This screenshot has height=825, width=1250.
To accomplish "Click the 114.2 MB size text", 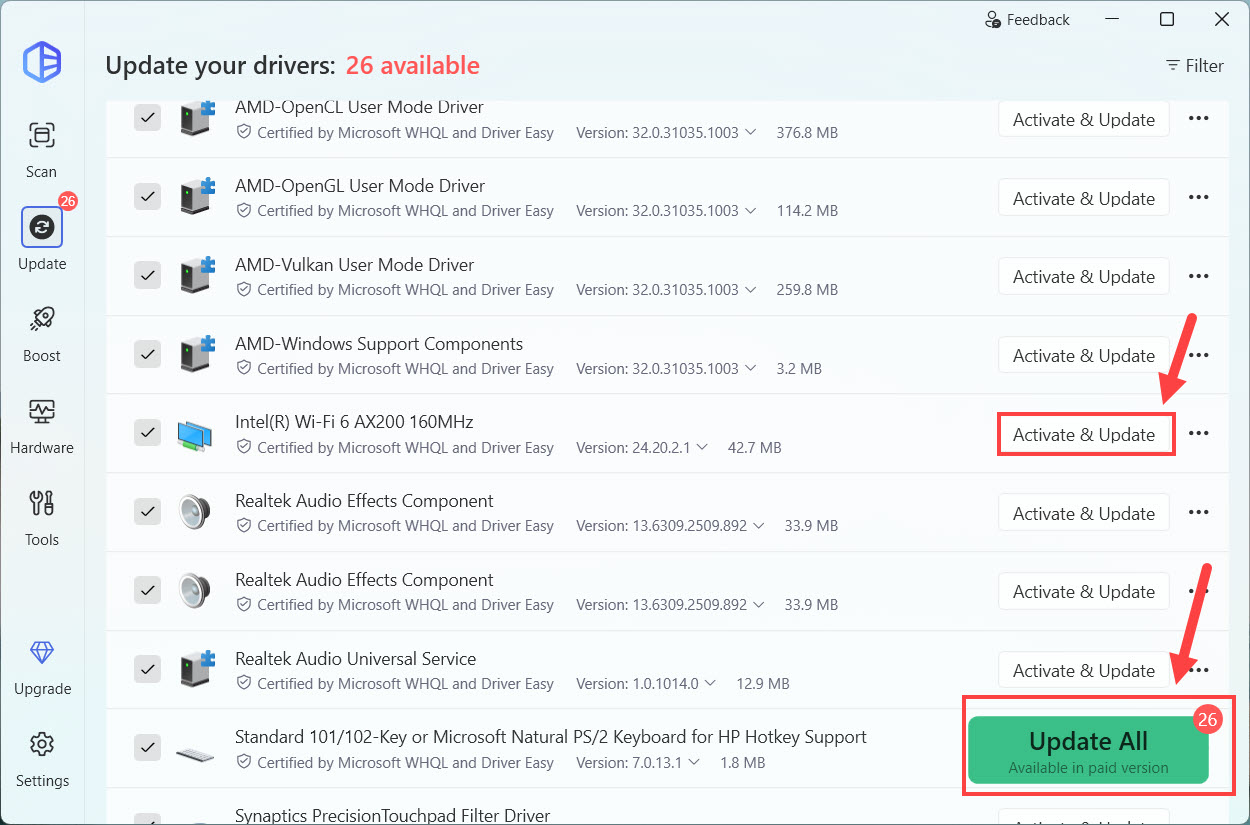I will pos(807,211).
